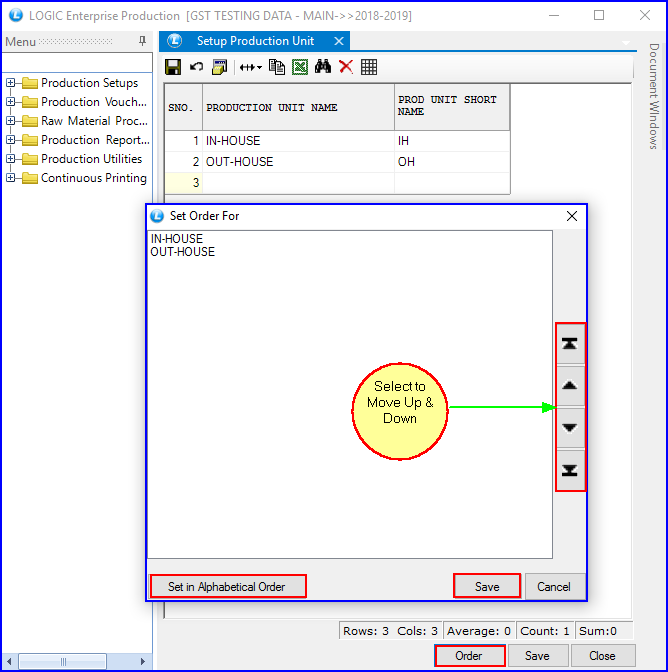Click the Menu panel scrollbar right arrow
Screen dimensions: 668x672
coord(143,661)
